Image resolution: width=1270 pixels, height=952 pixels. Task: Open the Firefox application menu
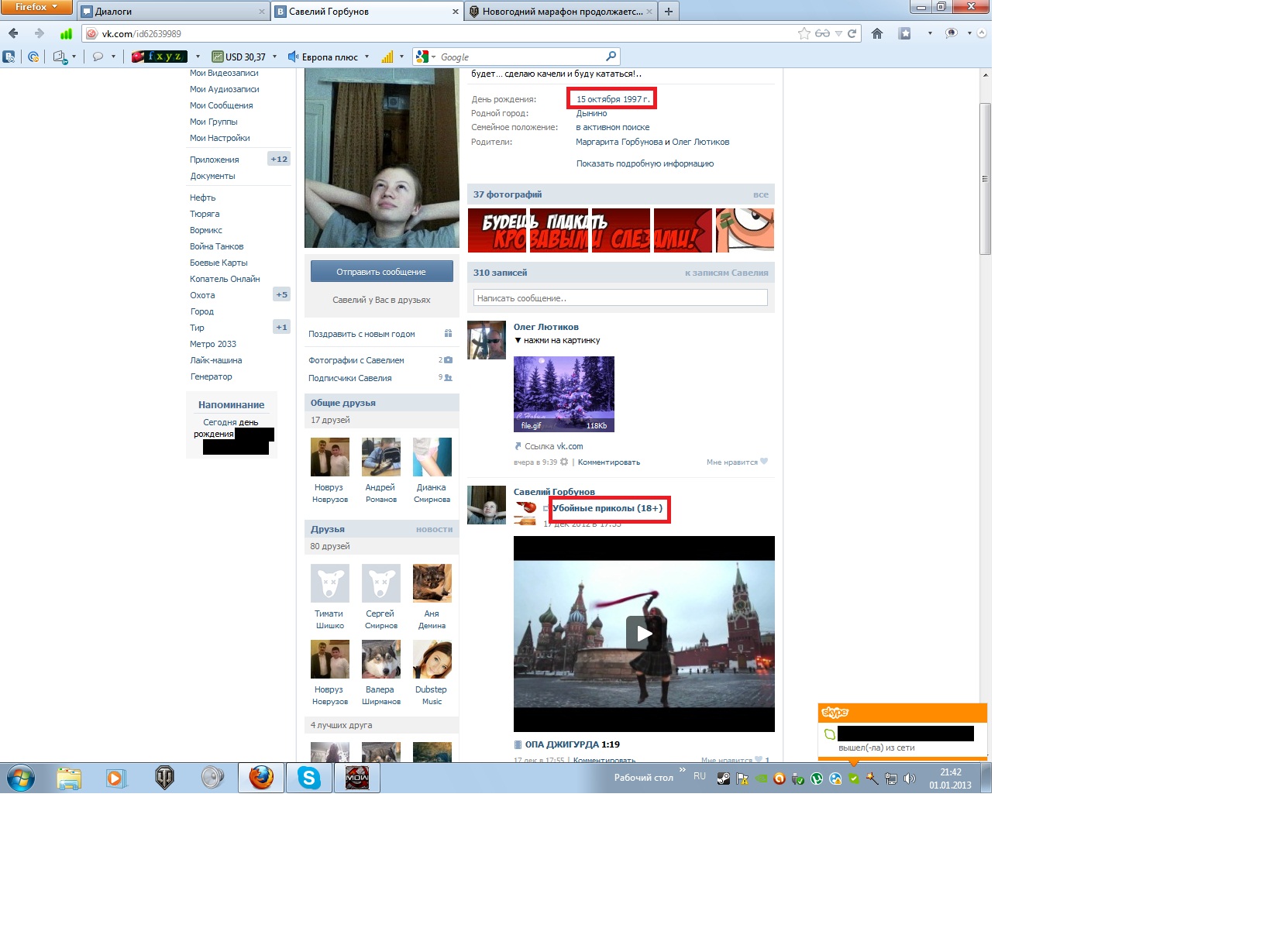click(x=36, y=7)
